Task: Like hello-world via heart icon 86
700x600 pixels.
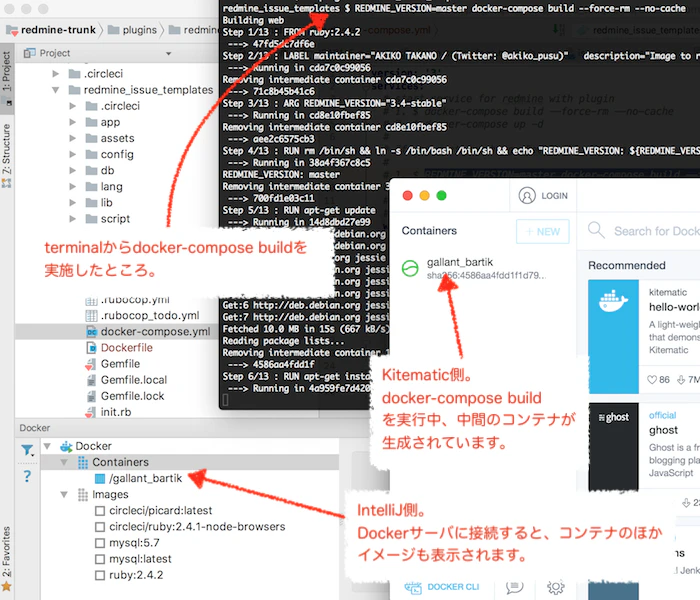Action: coord(652,379)
